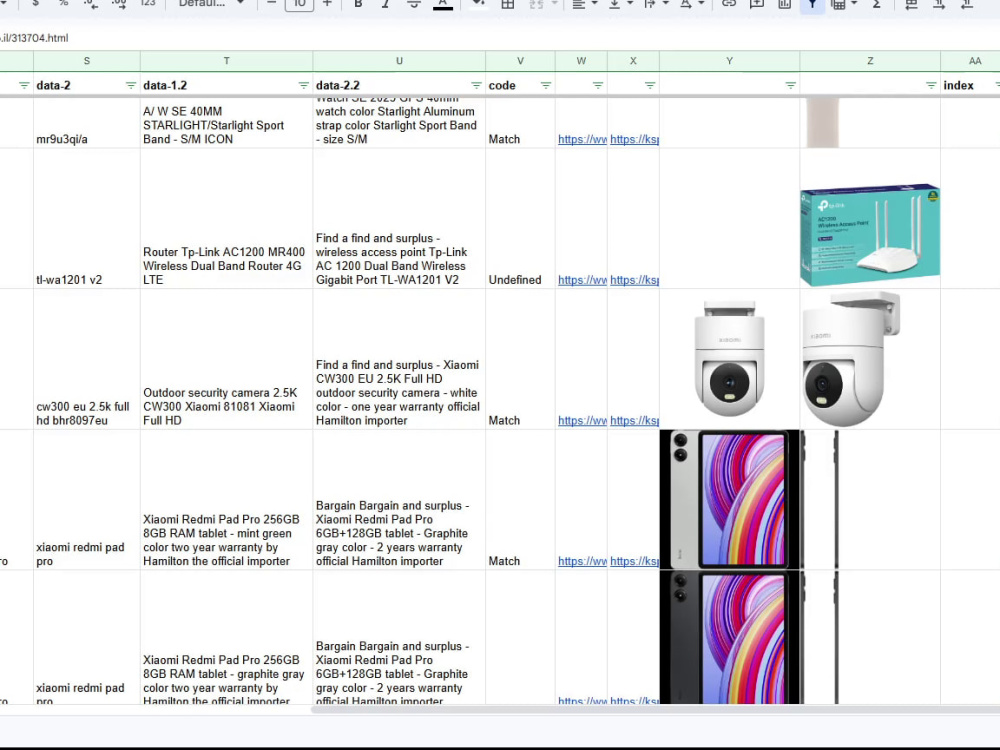
Task: Open column W link in mint green tablet row
Action: 582,561
